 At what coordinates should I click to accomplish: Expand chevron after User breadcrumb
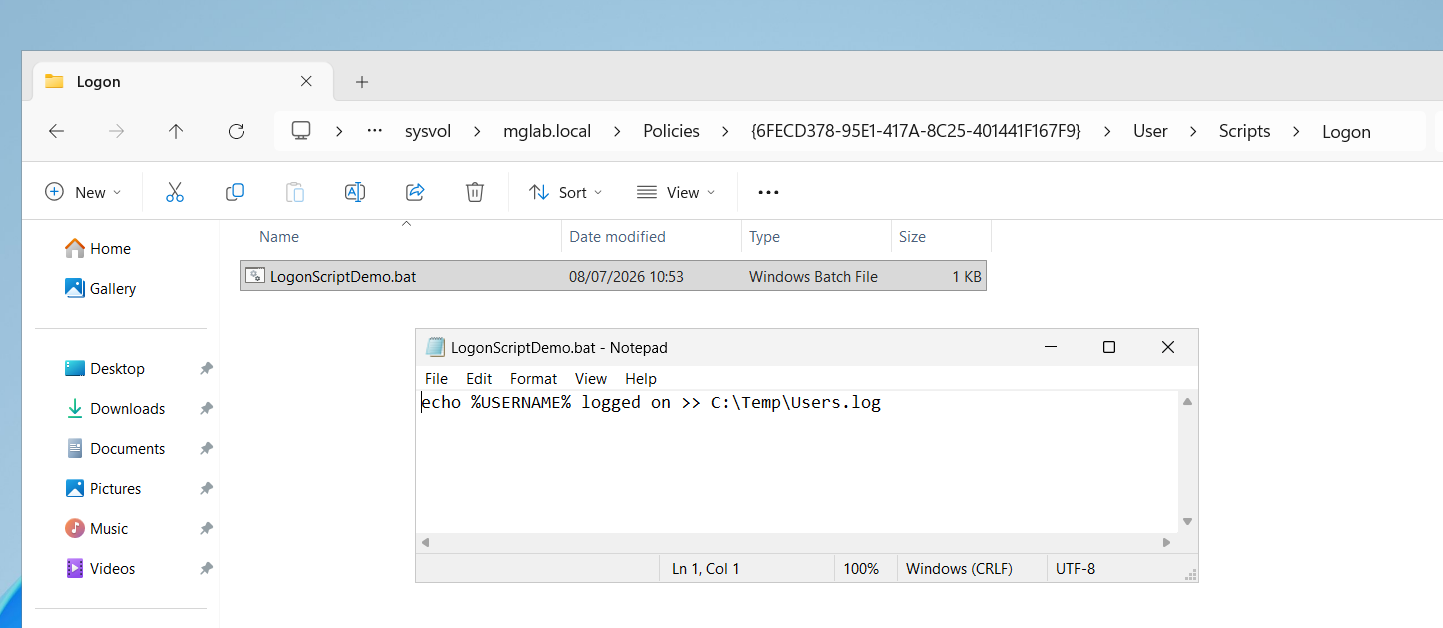(1193, 131)
